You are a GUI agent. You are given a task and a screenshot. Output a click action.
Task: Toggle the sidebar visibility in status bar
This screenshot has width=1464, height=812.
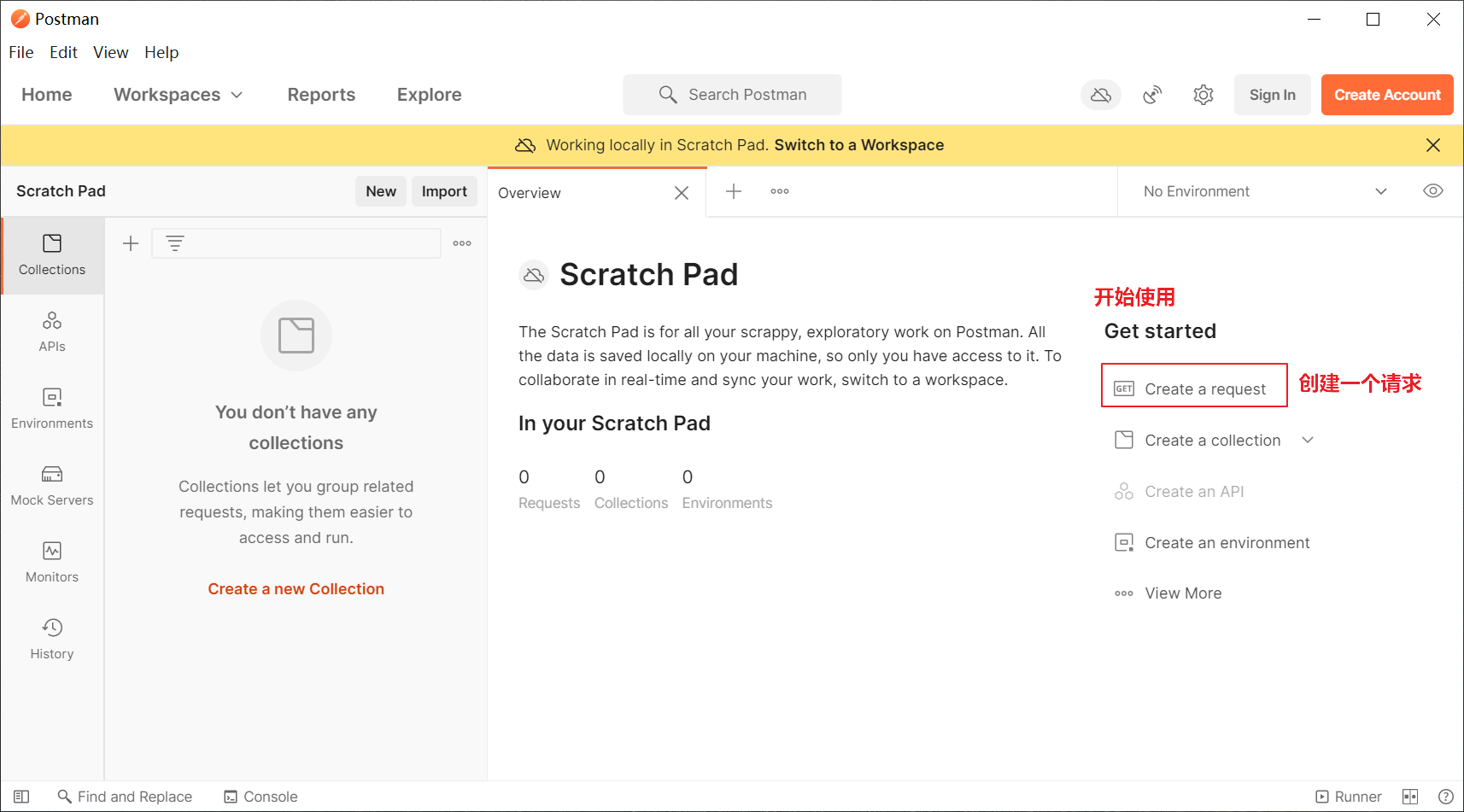point(21,797)
